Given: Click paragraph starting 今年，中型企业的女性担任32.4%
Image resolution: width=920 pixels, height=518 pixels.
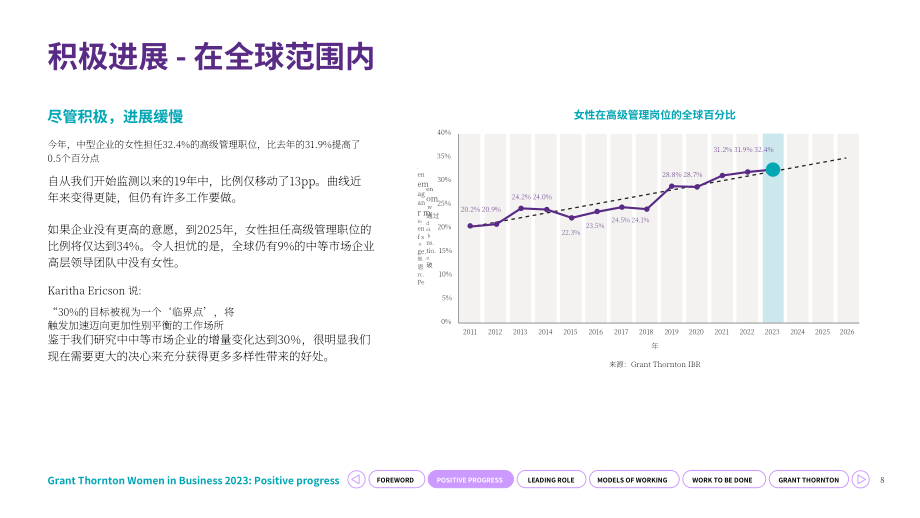Looking at the screenshot, I should tap(204, 151).
